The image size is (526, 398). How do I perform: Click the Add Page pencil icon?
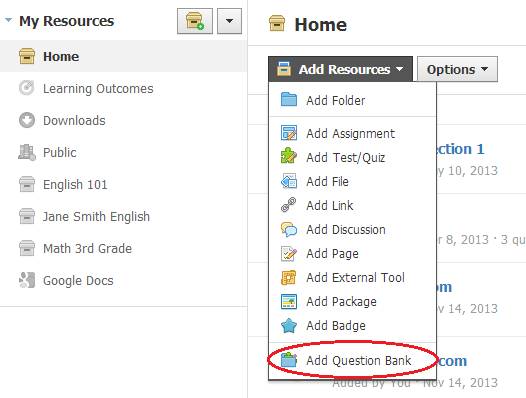(289, 253)
